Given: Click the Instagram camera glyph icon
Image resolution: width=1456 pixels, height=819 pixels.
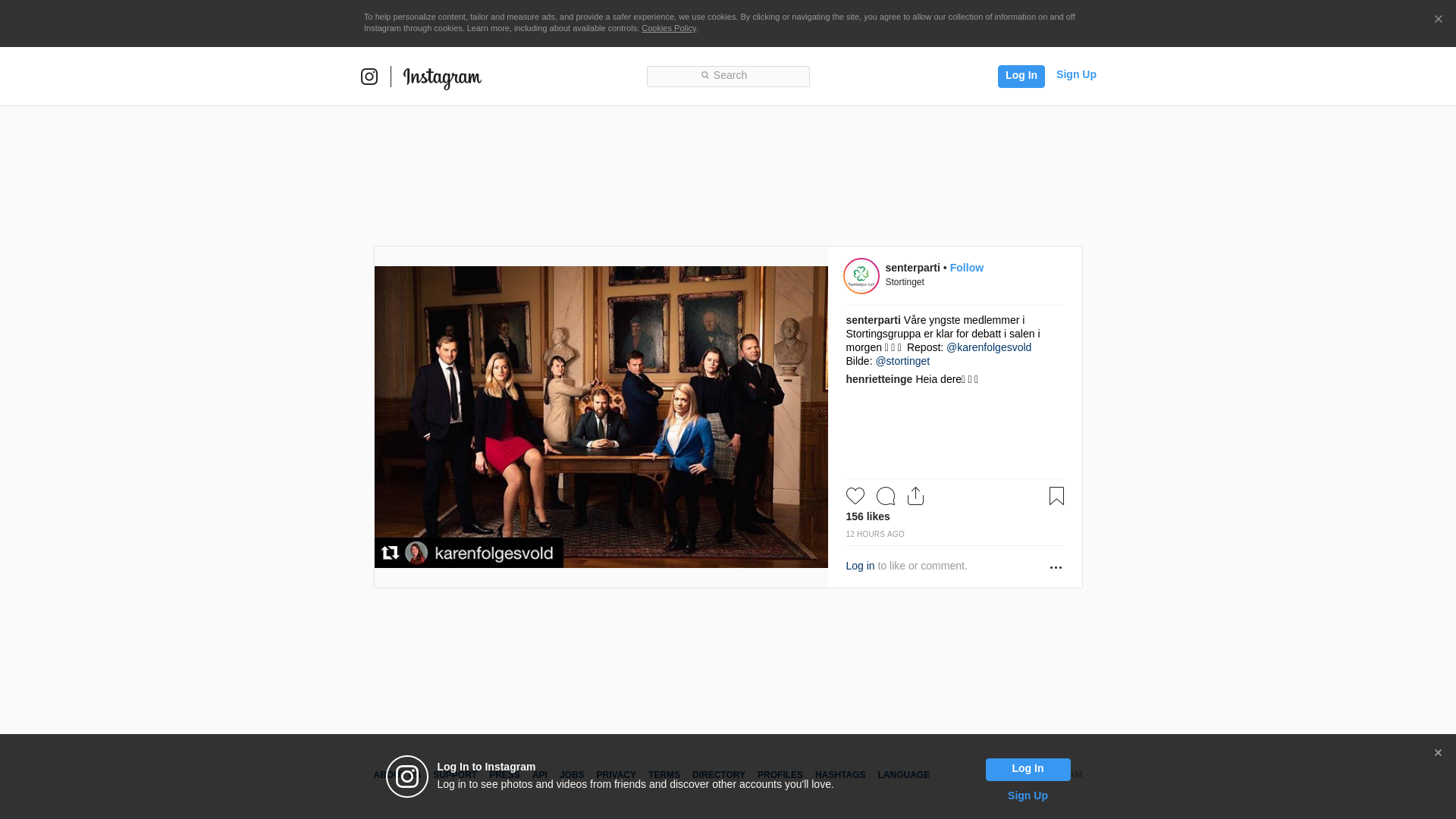Looking at the screenshot, I should tap(369, 77).
